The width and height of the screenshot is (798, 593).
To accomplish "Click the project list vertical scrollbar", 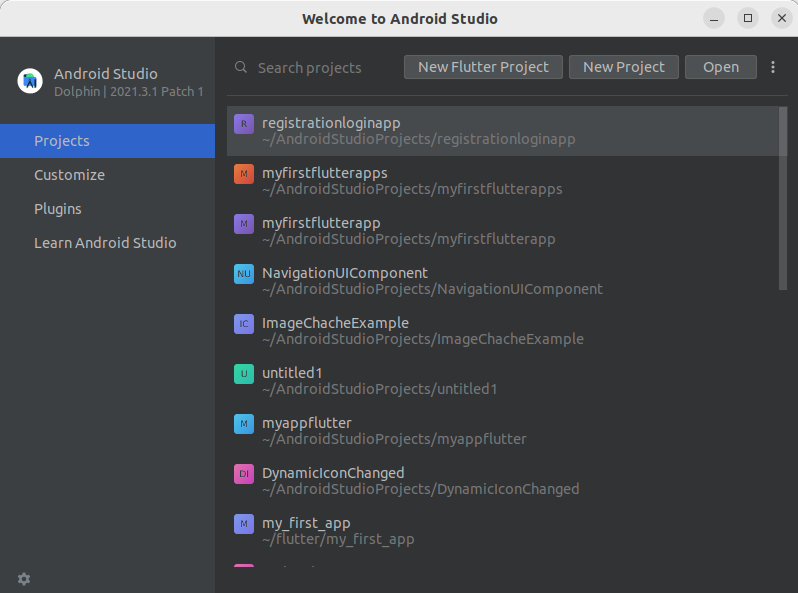I will tap(782, 200).
